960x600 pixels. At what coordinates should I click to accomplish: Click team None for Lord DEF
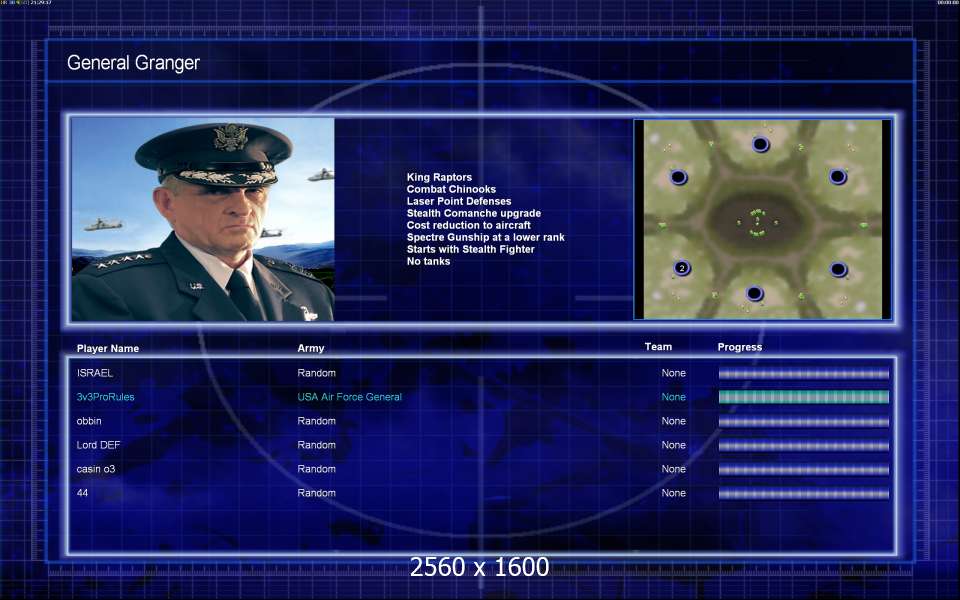point(673,445)
